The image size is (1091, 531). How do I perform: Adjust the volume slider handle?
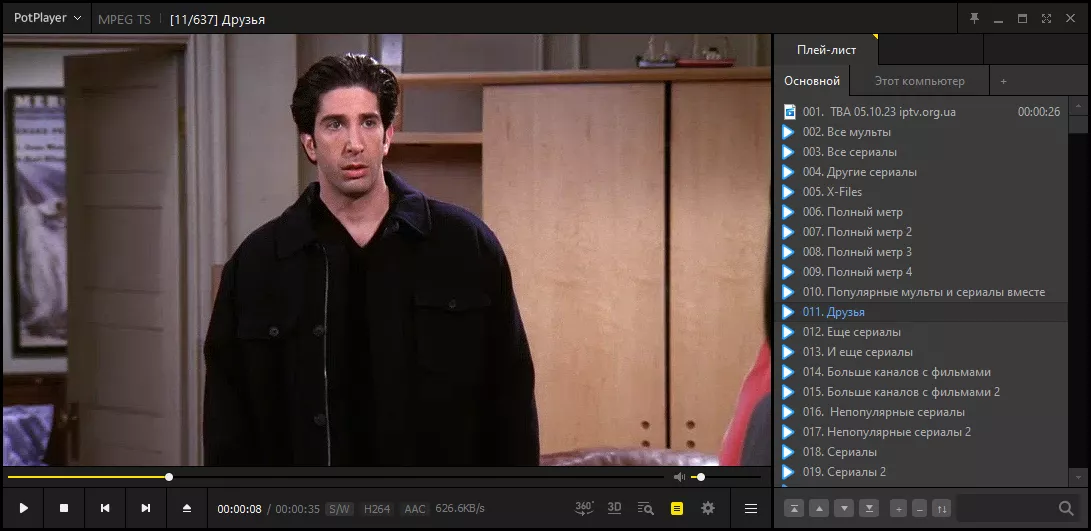pyautogui.click(x=701, y=477)
